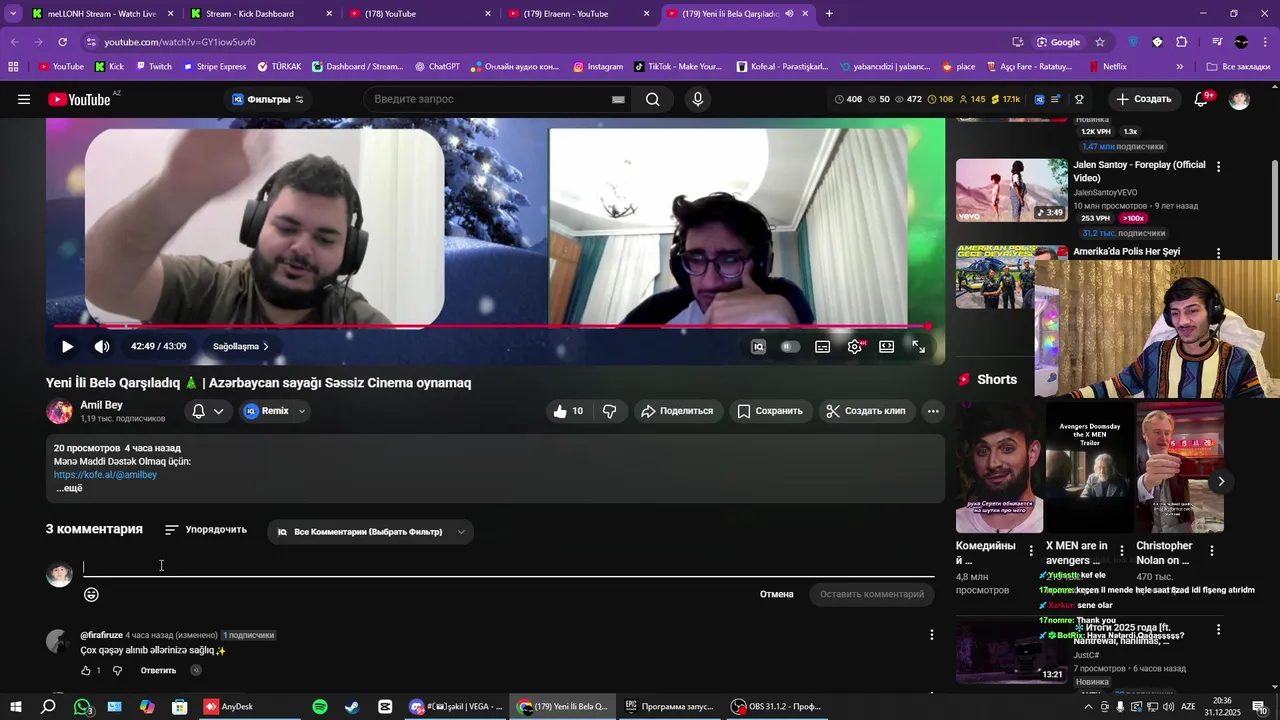Open the Amil Bey channel name
This screenshot has height=720, width=1280.
(101, 405)
